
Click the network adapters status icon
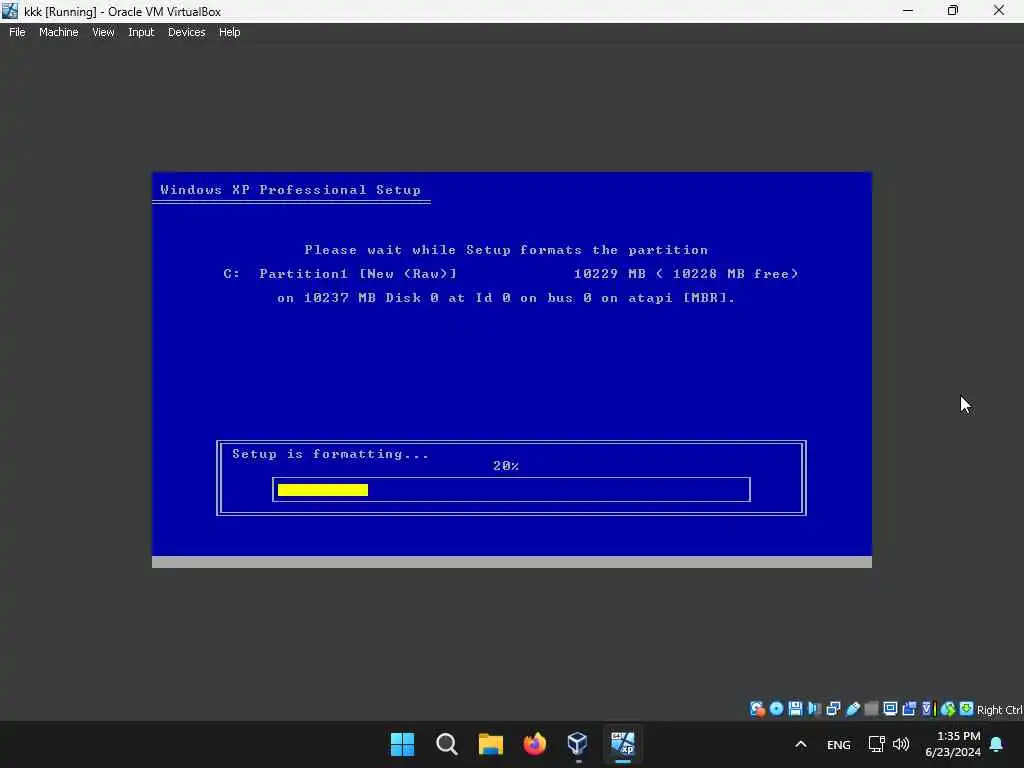833,709
